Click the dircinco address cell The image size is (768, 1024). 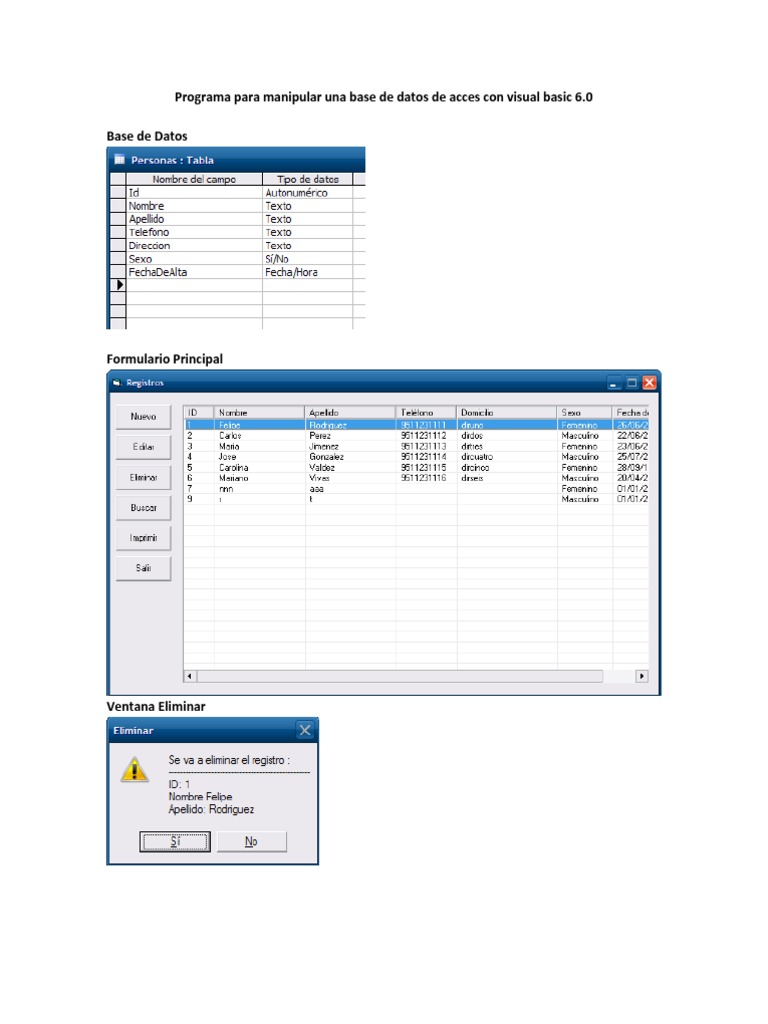click(x=507, y=468)
